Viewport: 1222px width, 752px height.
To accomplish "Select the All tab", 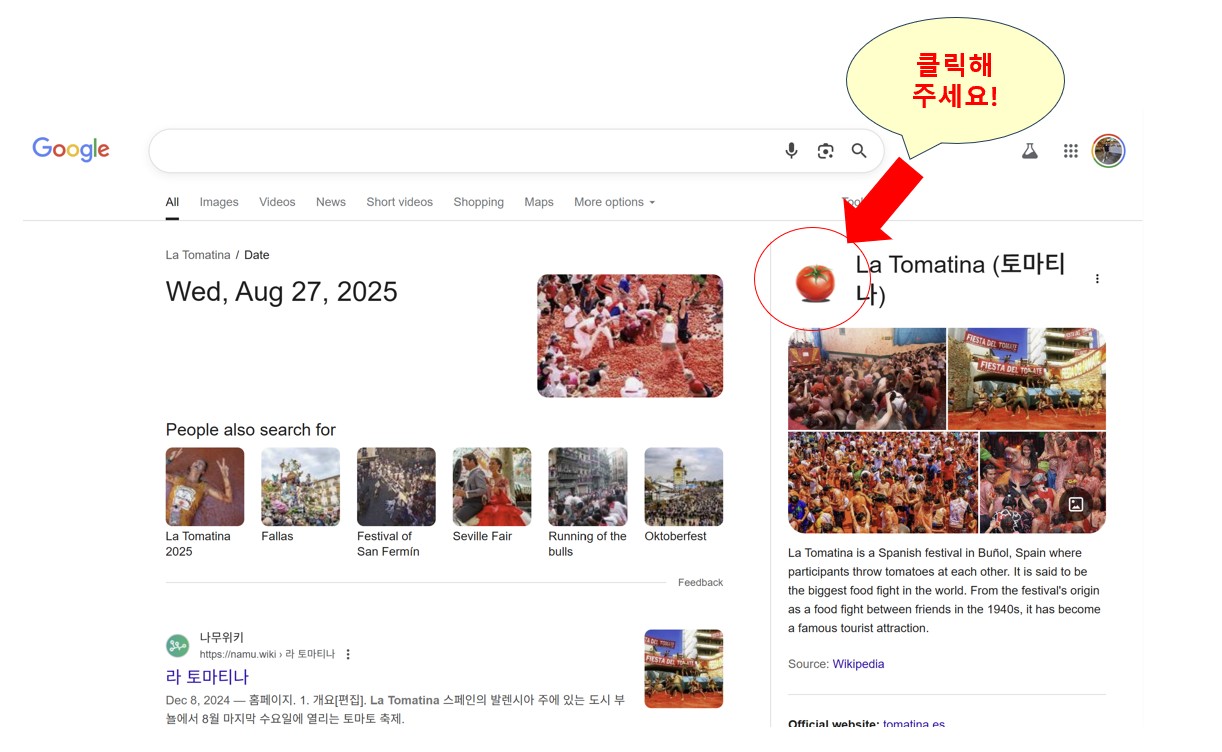I will pos(172,202).
